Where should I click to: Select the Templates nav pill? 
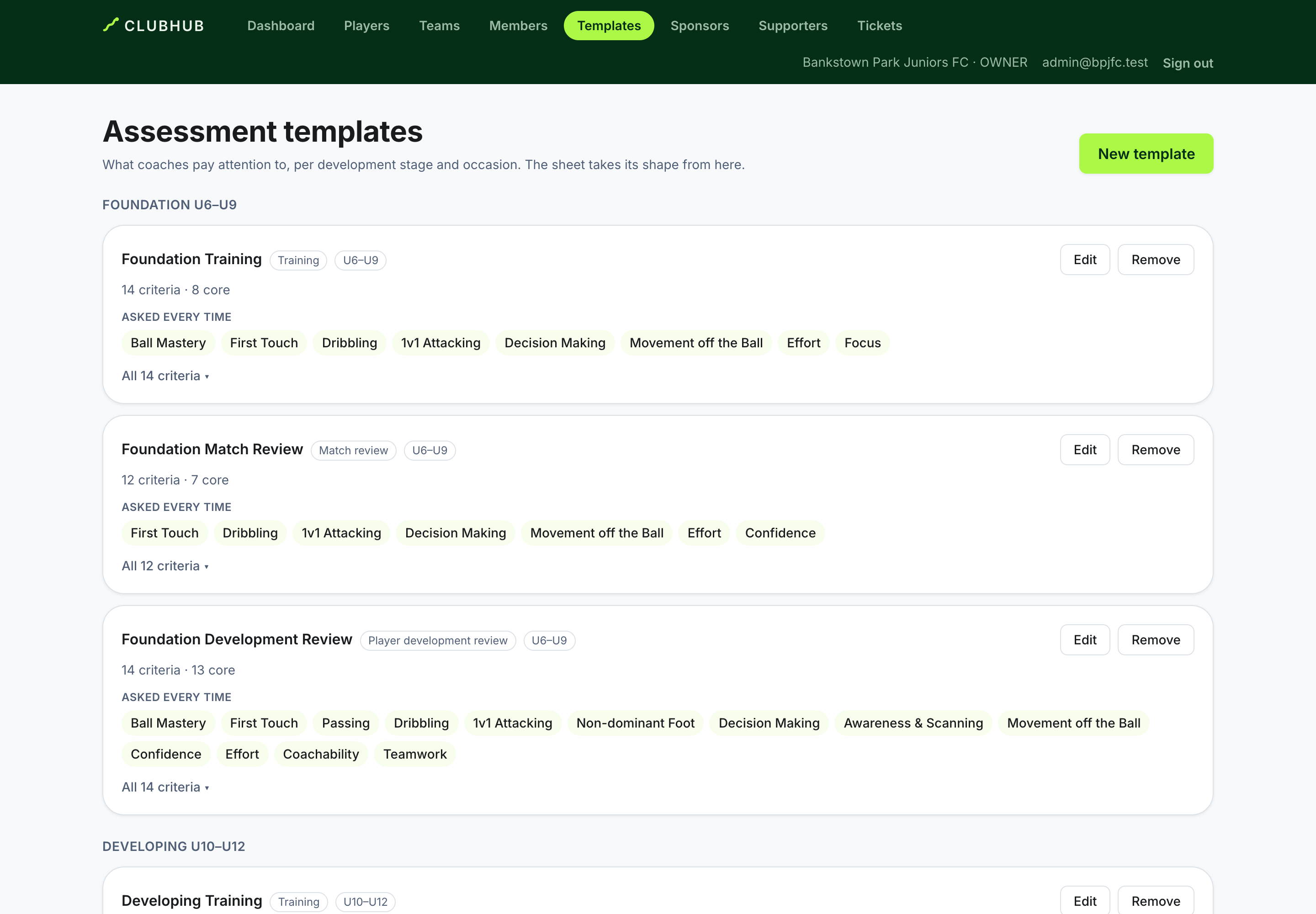(x=609, y=26)
